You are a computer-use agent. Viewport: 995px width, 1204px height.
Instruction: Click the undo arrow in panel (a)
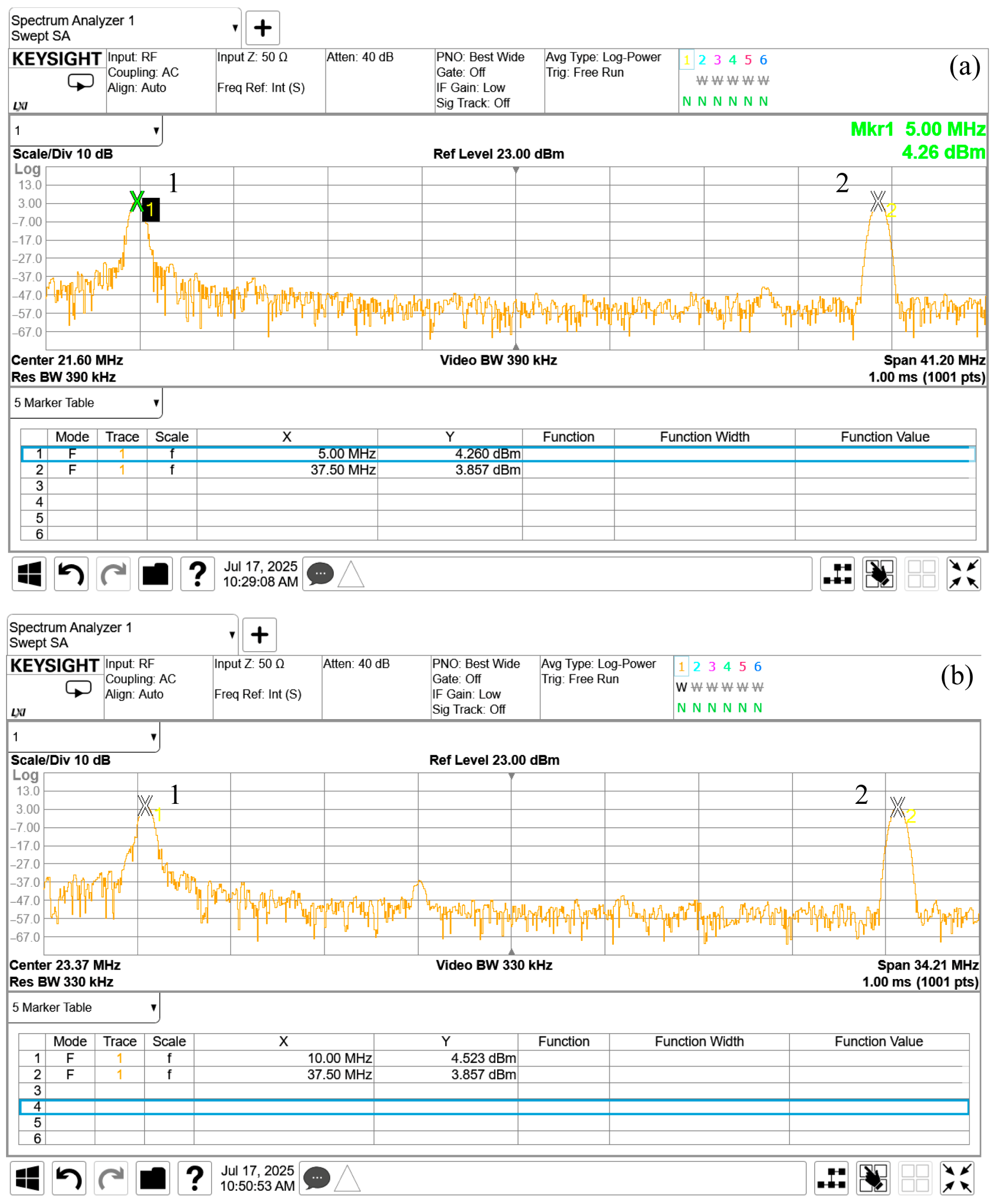71,574
